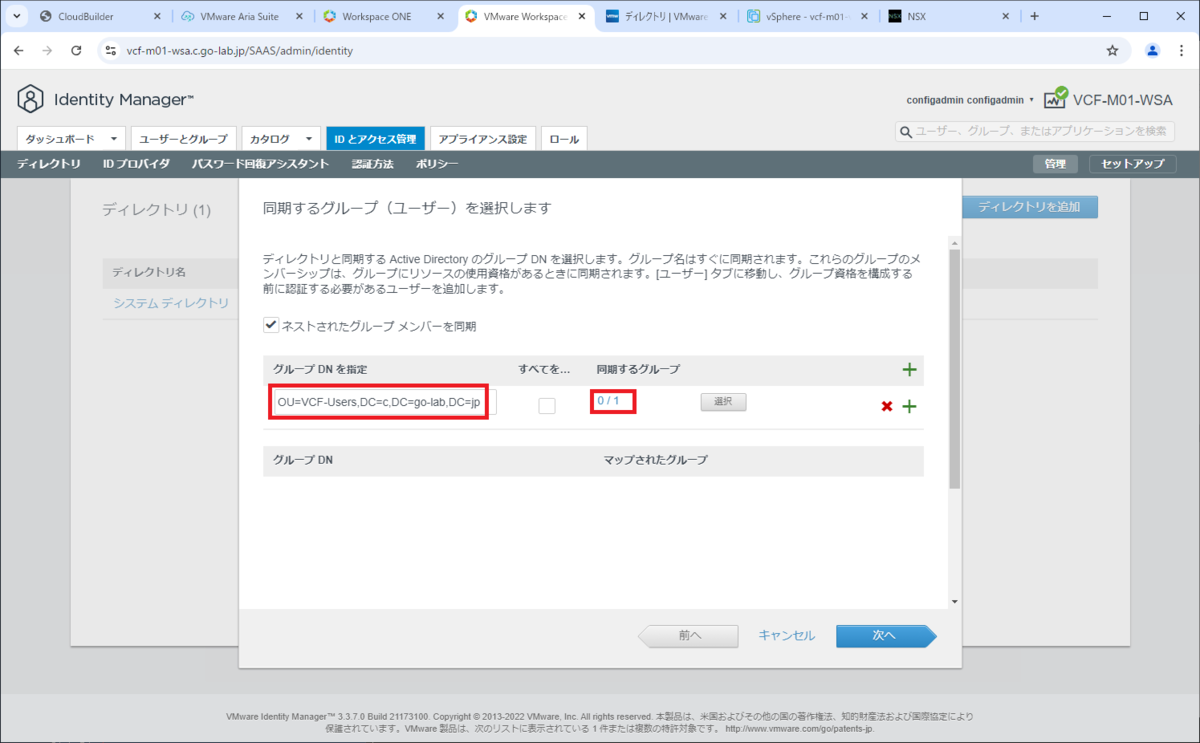The image size is (1200, 743).
Task: Open Chrome tab search chevron
Action: pos(18,16)
